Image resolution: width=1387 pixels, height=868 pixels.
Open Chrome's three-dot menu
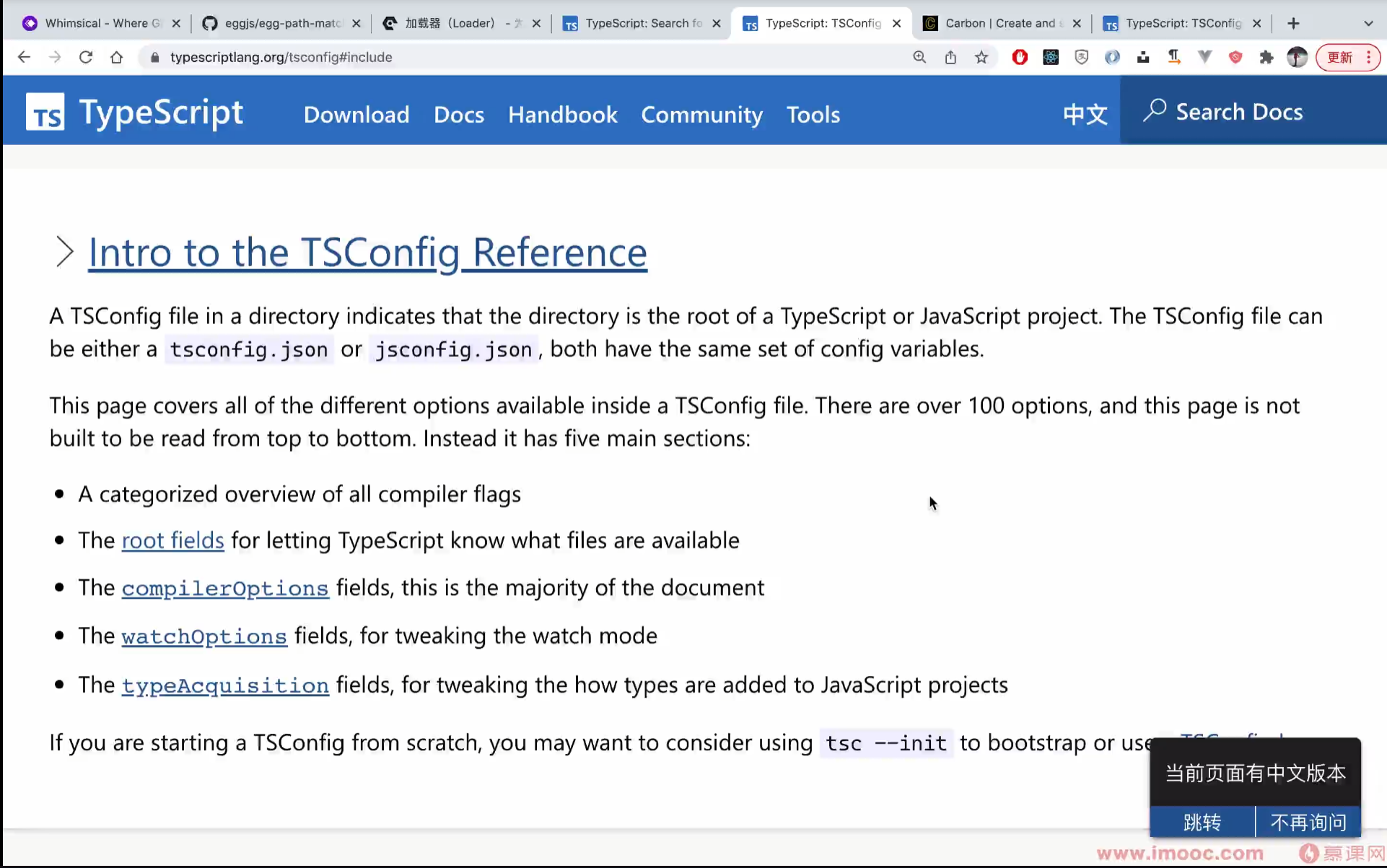tap(1369, 57)
